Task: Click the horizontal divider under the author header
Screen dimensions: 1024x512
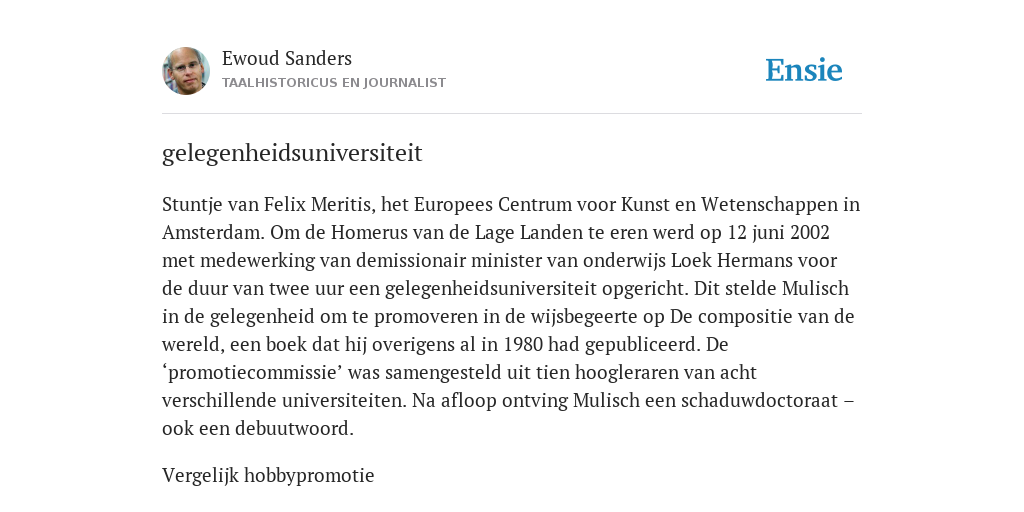Action: 512,114
